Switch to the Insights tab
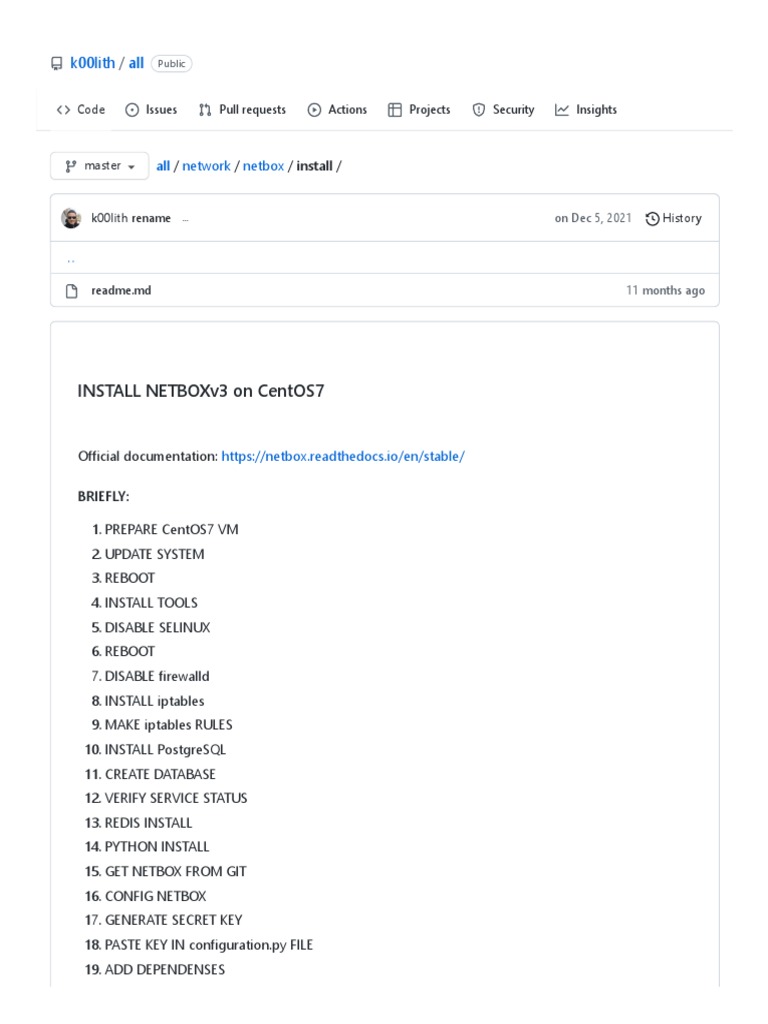 coord(596,110)
